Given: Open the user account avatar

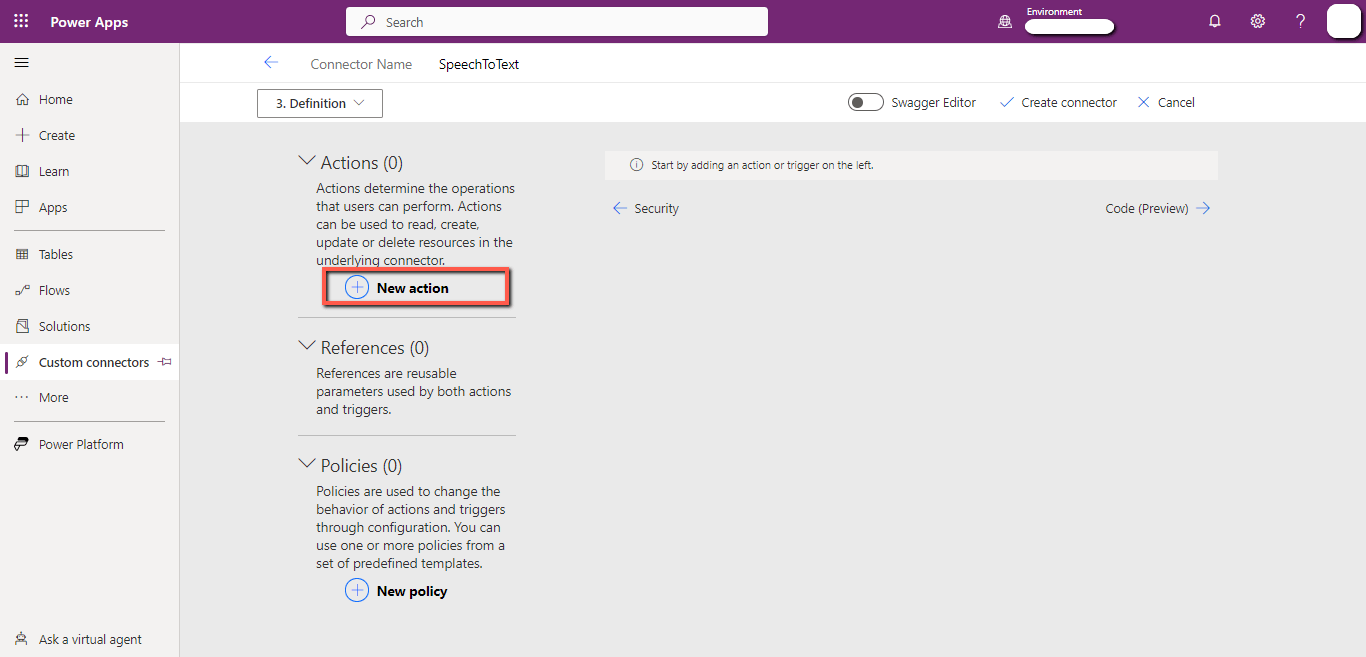Looking at the screenshot, I should click(1343, 21).
